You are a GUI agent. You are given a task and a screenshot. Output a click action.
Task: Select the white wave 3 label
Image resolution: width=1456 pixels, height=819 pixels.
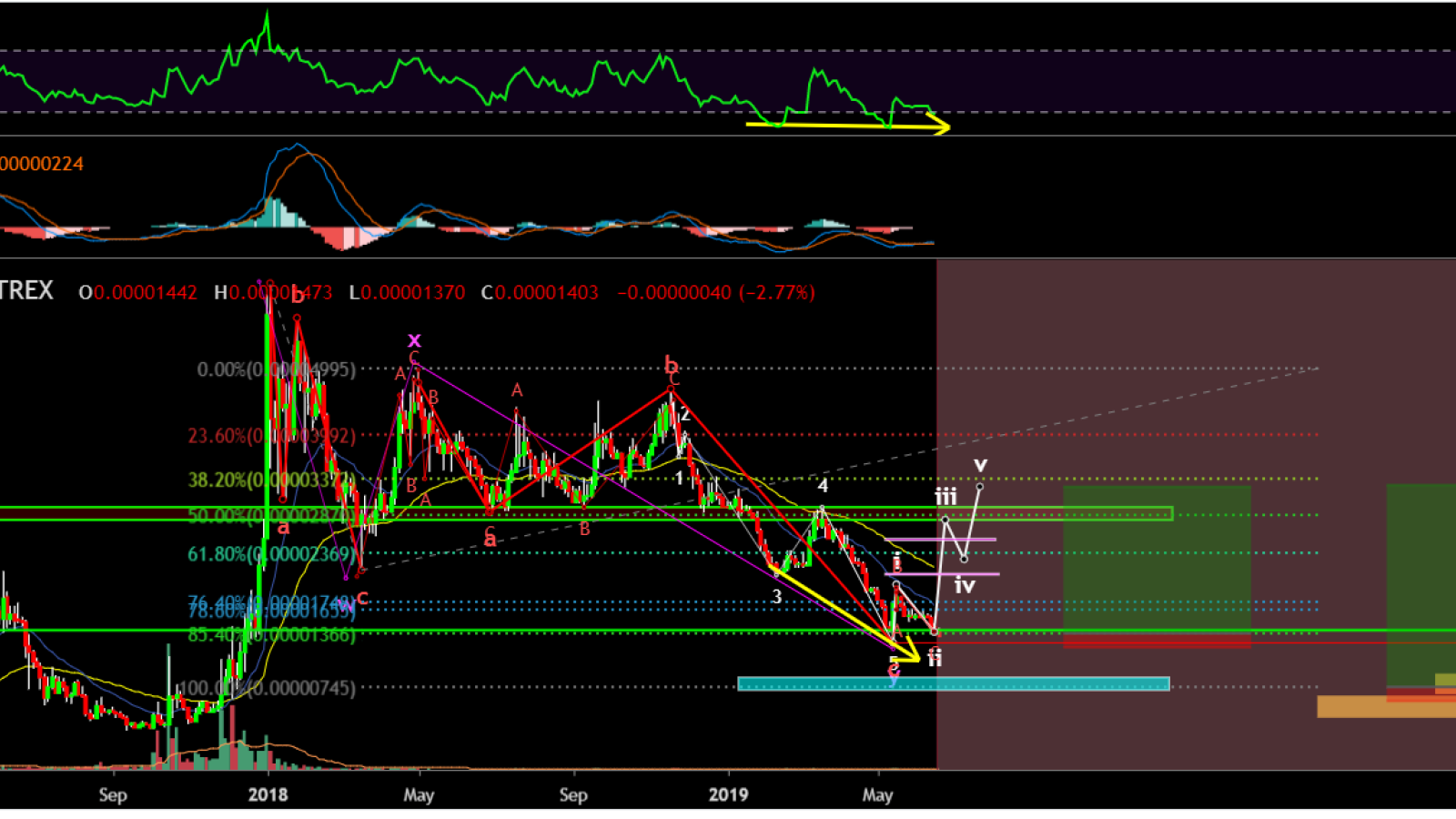[x=777, y=597]
